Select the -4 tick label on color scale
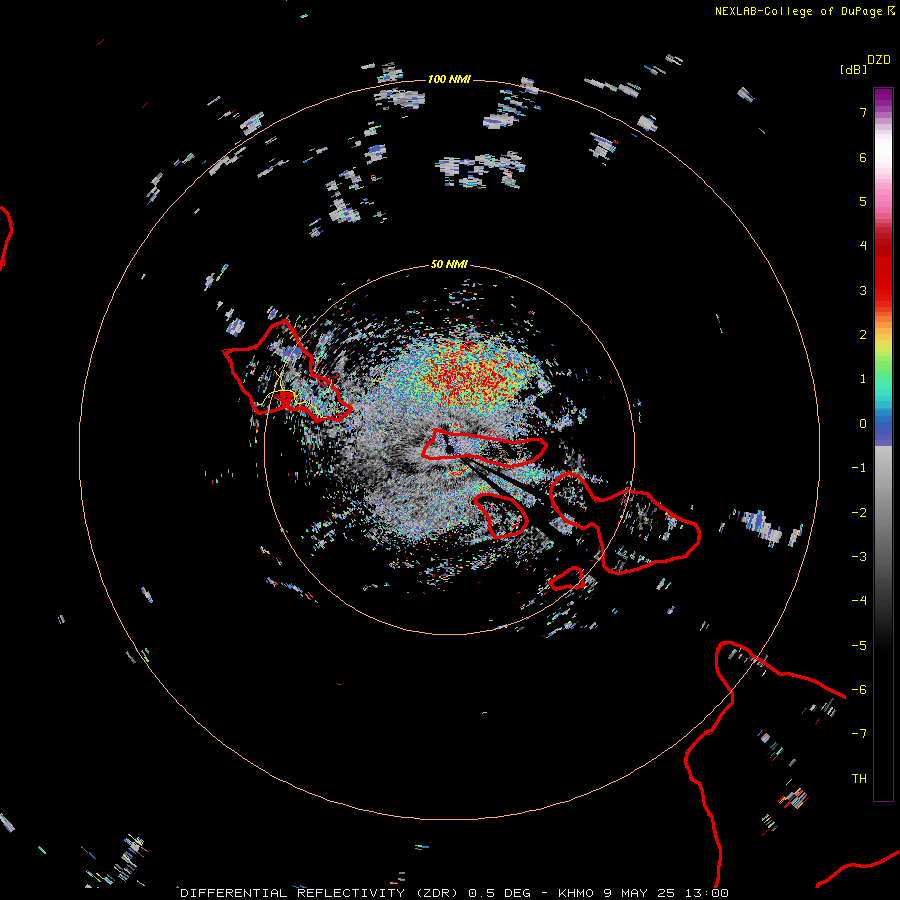The height and width of the screenshot is (900, 900). (x=859, y=601)
